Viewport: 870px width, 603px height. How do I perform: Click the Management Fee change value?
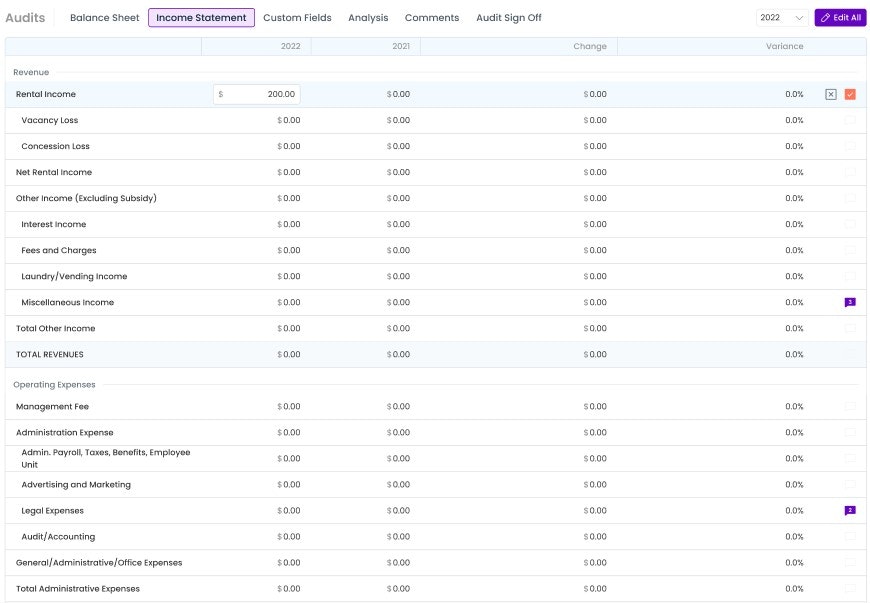595,407
